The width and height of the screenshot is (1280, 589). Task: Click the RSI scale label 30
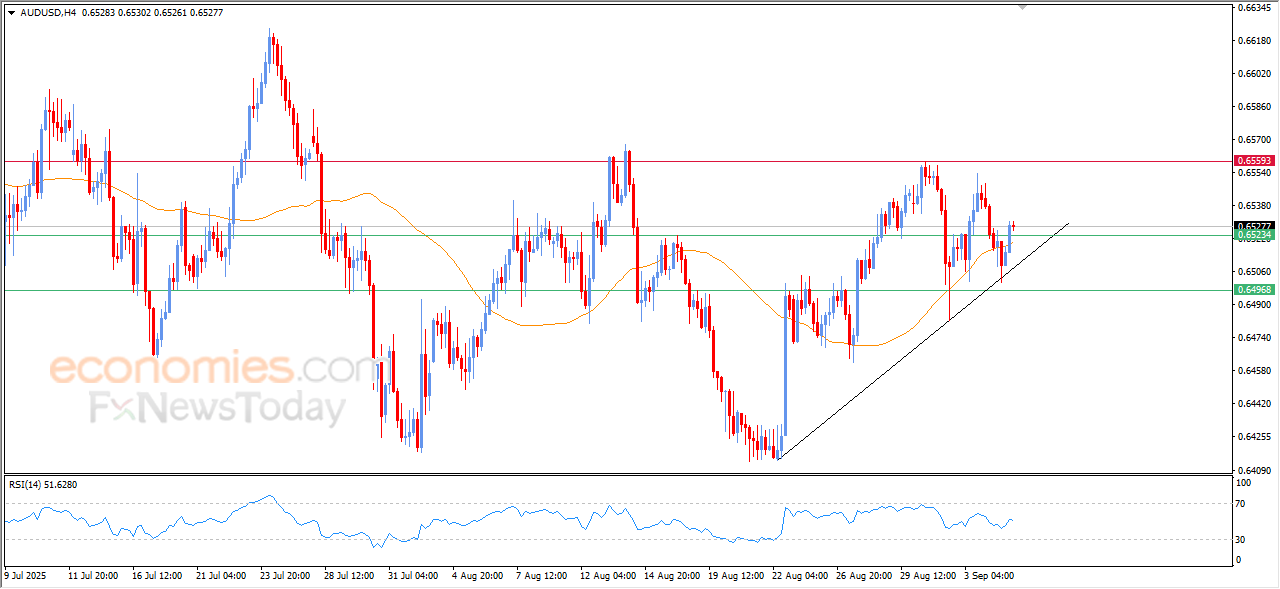pyautogui.click(x=1242, y=540)
